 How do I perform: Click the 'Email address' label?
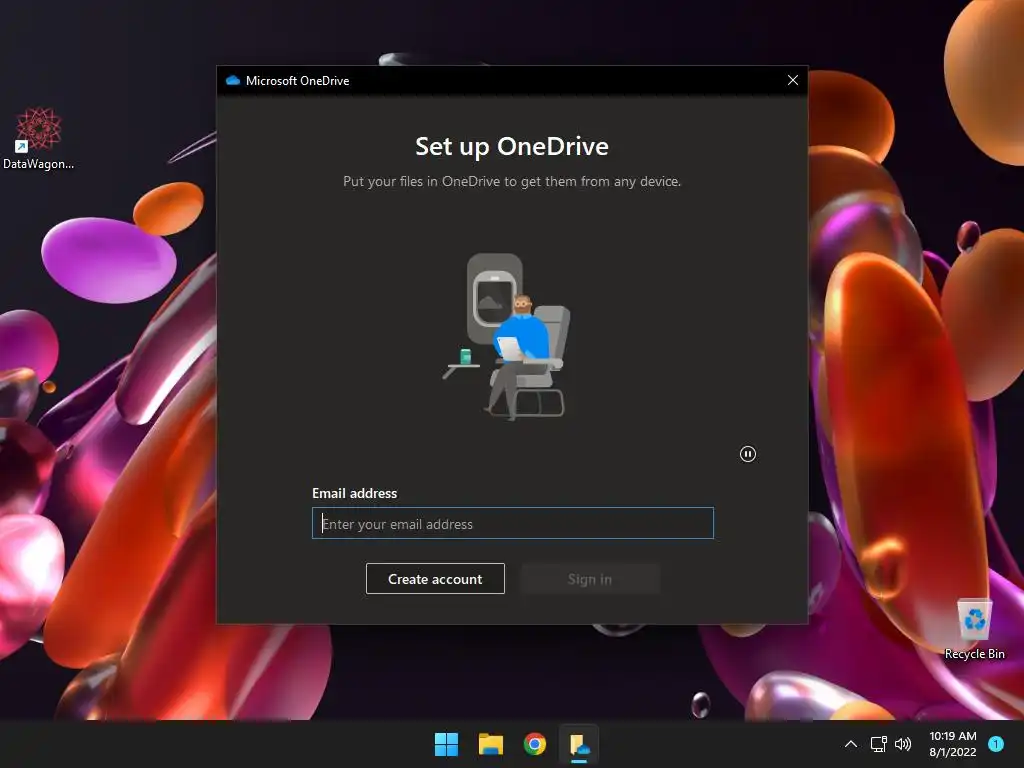point(355,493)
